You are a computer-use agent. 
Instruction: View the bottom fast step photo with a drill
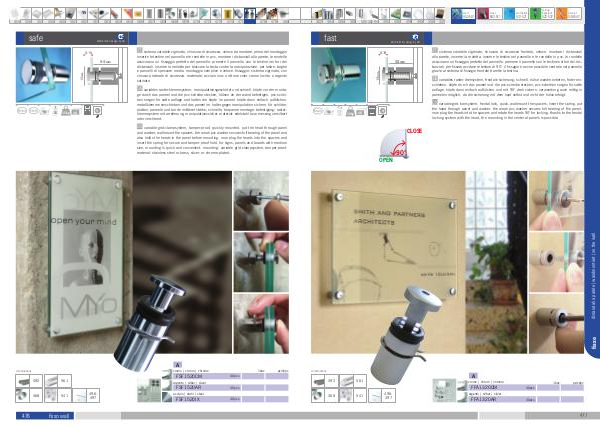pos(556,323)
